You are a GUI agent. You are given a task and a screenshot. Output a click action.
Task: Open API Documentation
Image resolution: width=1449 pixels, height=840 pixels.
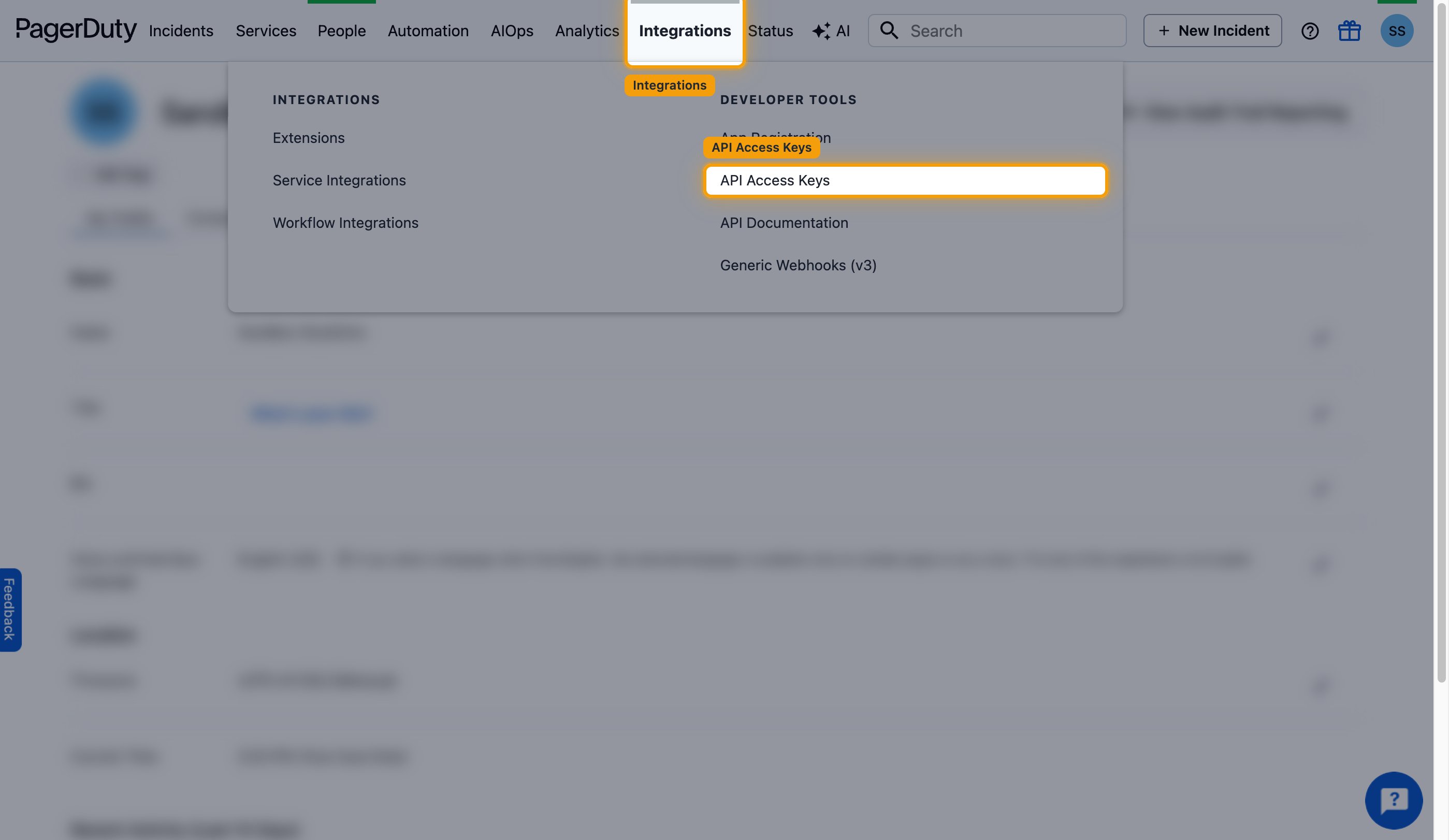(x=784, y=223)
